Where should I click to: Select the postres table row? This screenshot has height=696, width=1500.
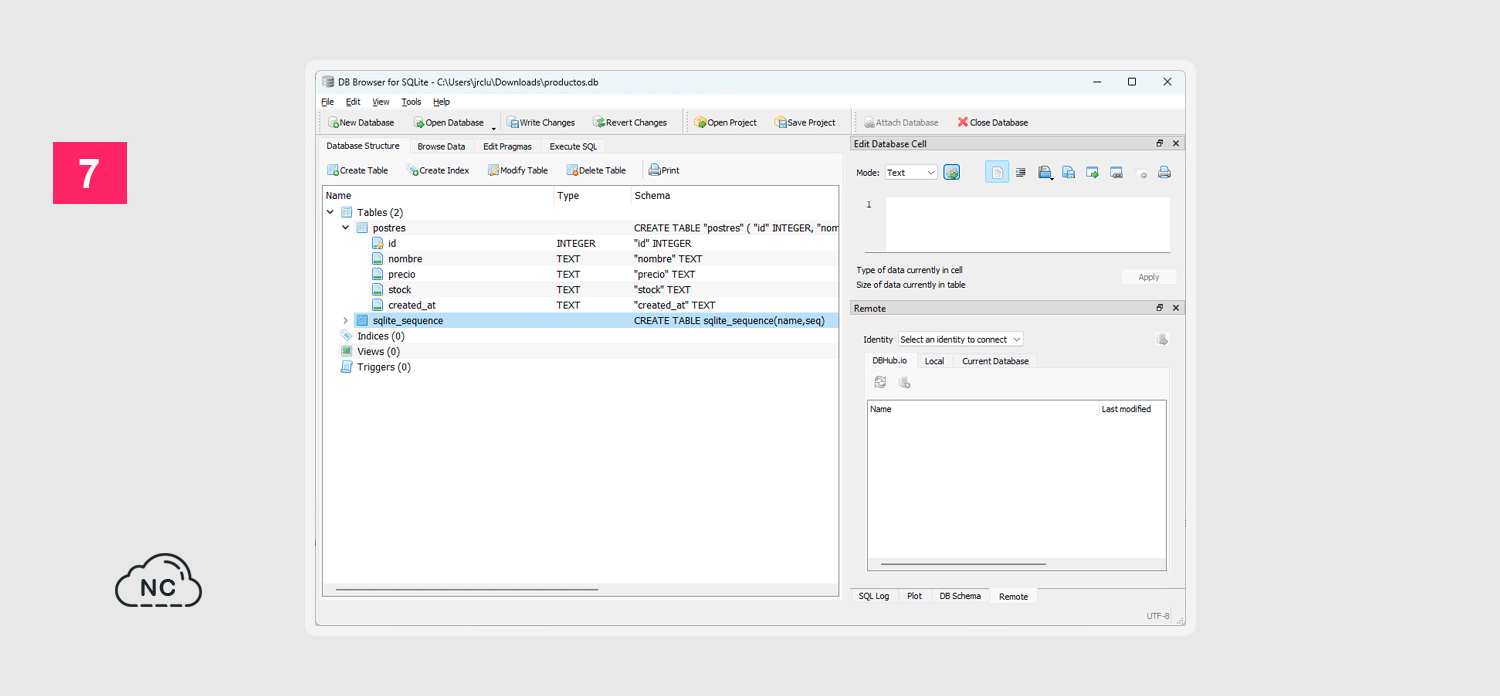coord(580,228)
